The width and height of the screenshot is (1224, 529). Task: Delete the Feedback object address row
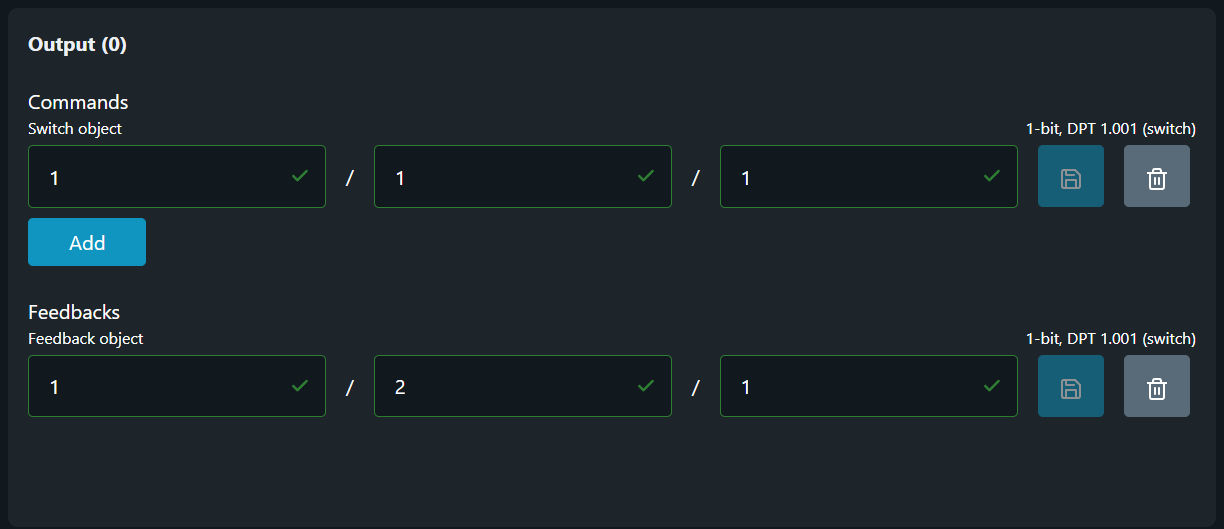1156,387
